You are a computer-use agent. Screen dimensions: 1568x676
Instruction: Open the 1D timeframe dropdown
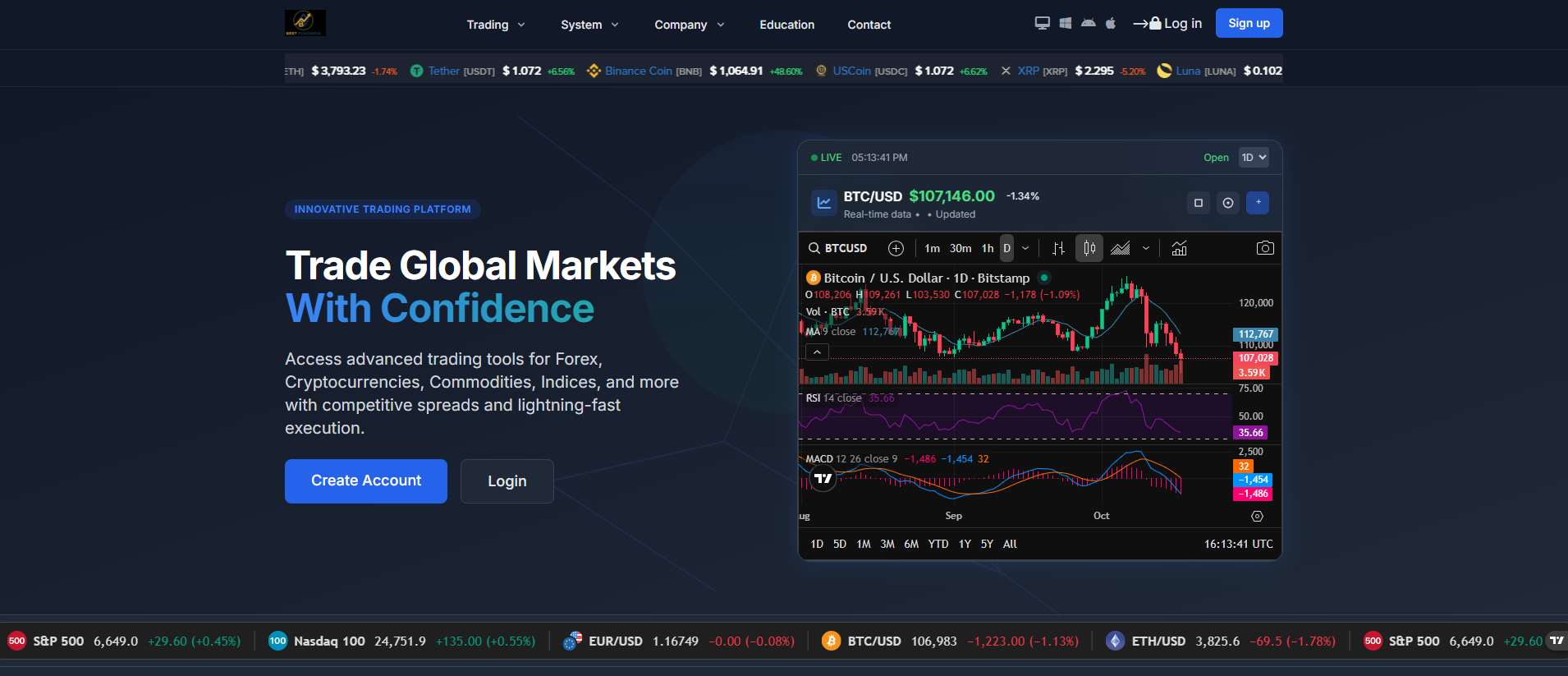(x=1254, y=158)
